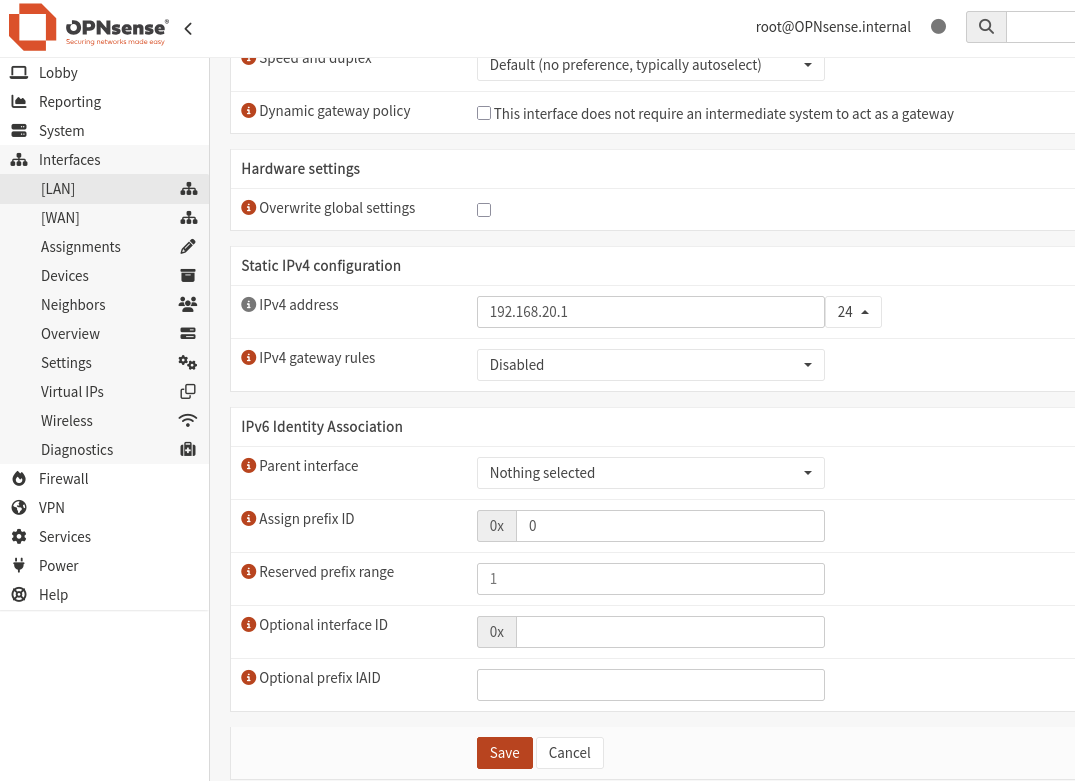The width and height of the screenshot is (1075, 781).
Task: Open the Speed and duplex dropdown
Action: (x=651, y=66)
